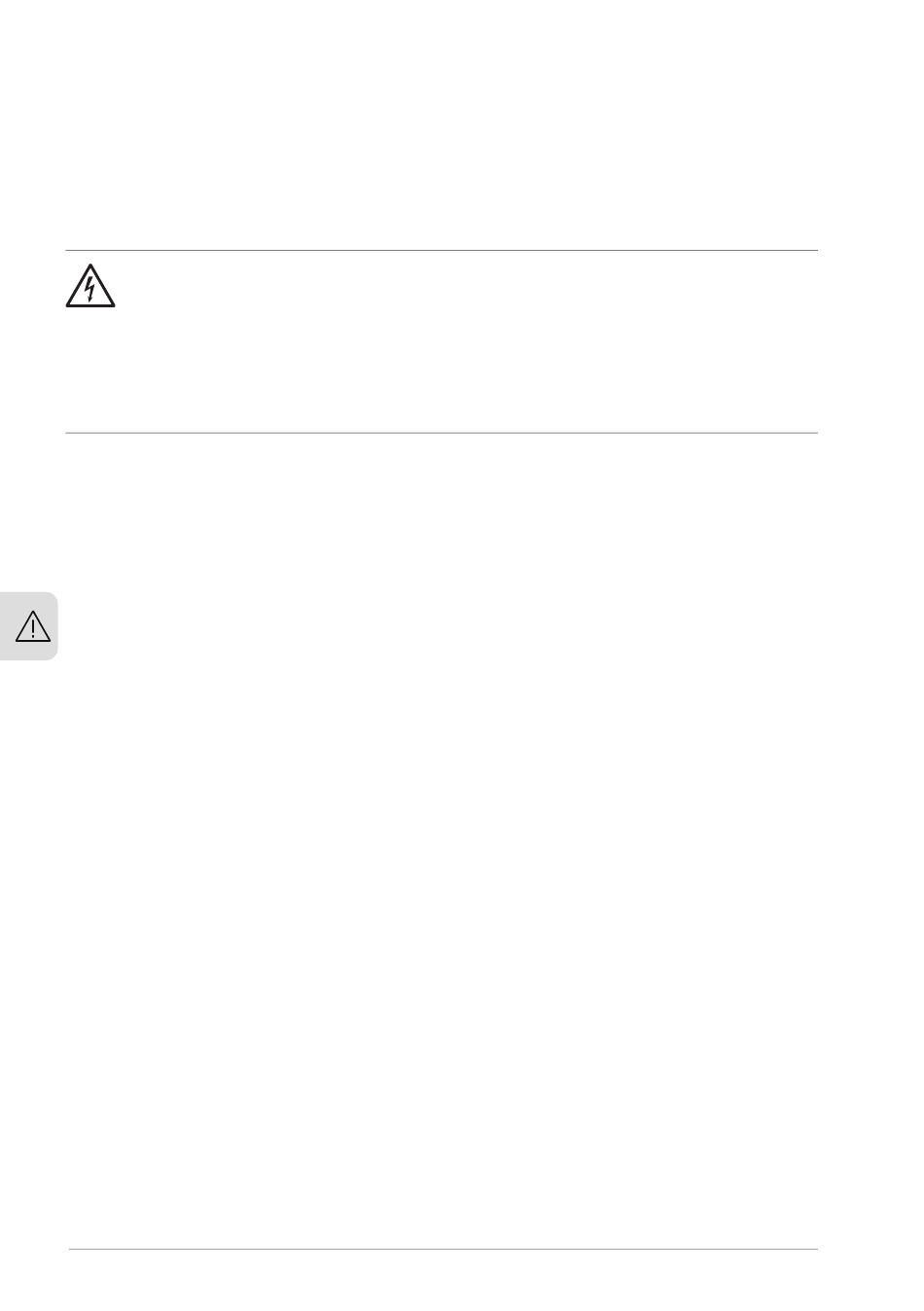Click the footer separator line at page bottom
Screen dimensions: 924x1311
pyautogui.click(x=442, y=1250)
